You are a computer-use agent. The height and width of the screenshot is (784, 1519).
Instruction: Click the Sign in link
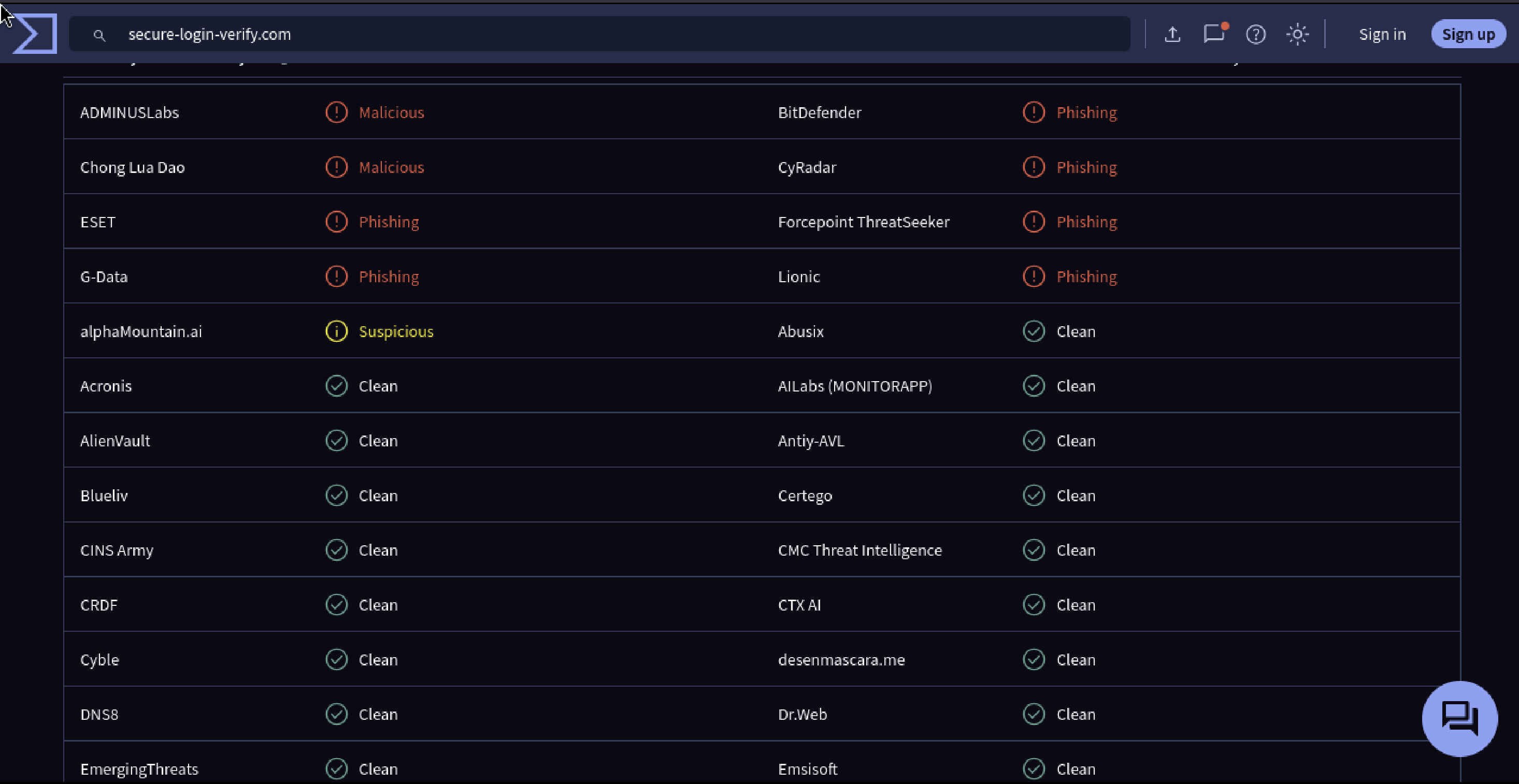[x=1382, y=34]
